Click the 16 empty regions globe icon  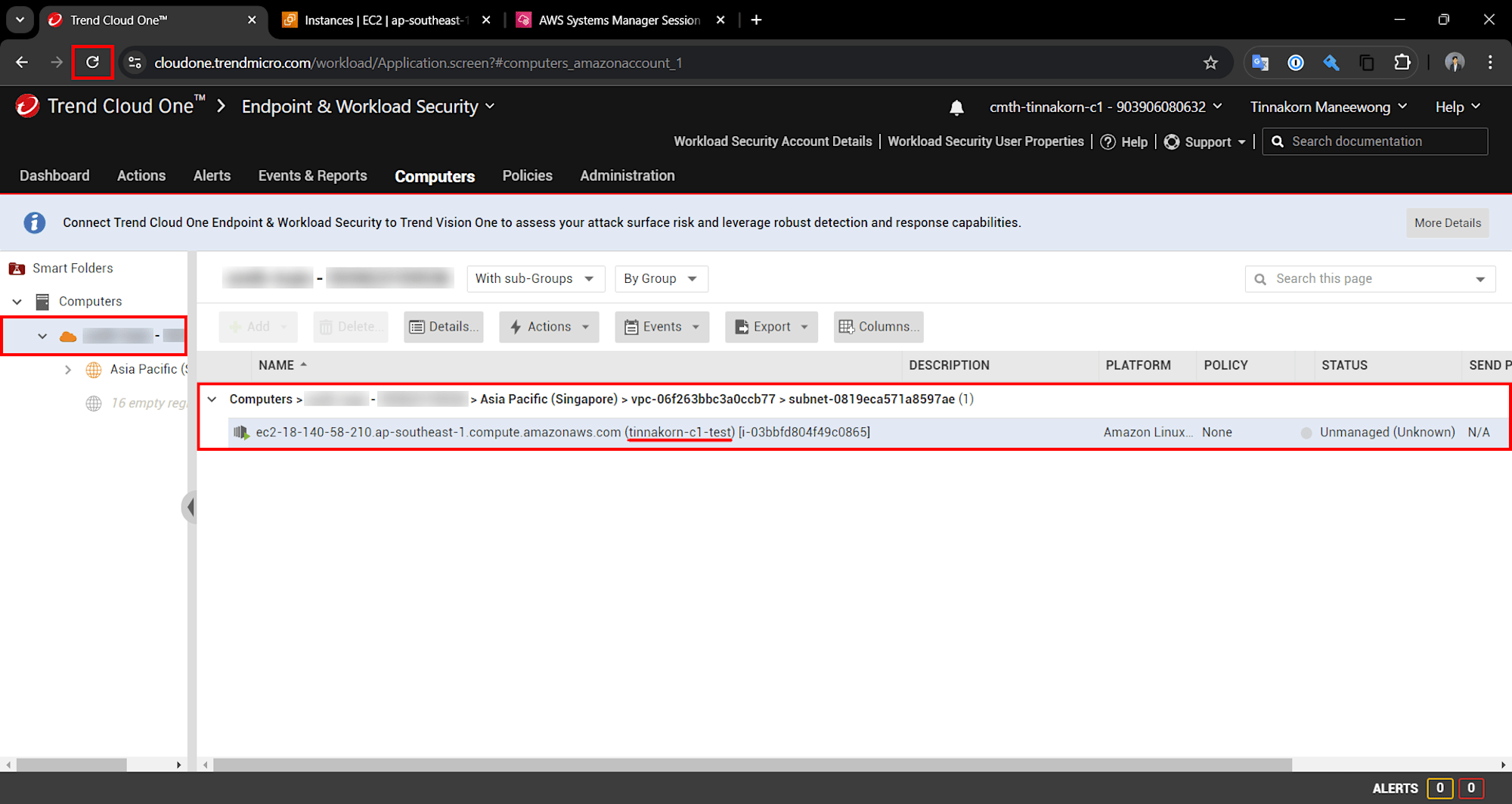tap(94, 403)
